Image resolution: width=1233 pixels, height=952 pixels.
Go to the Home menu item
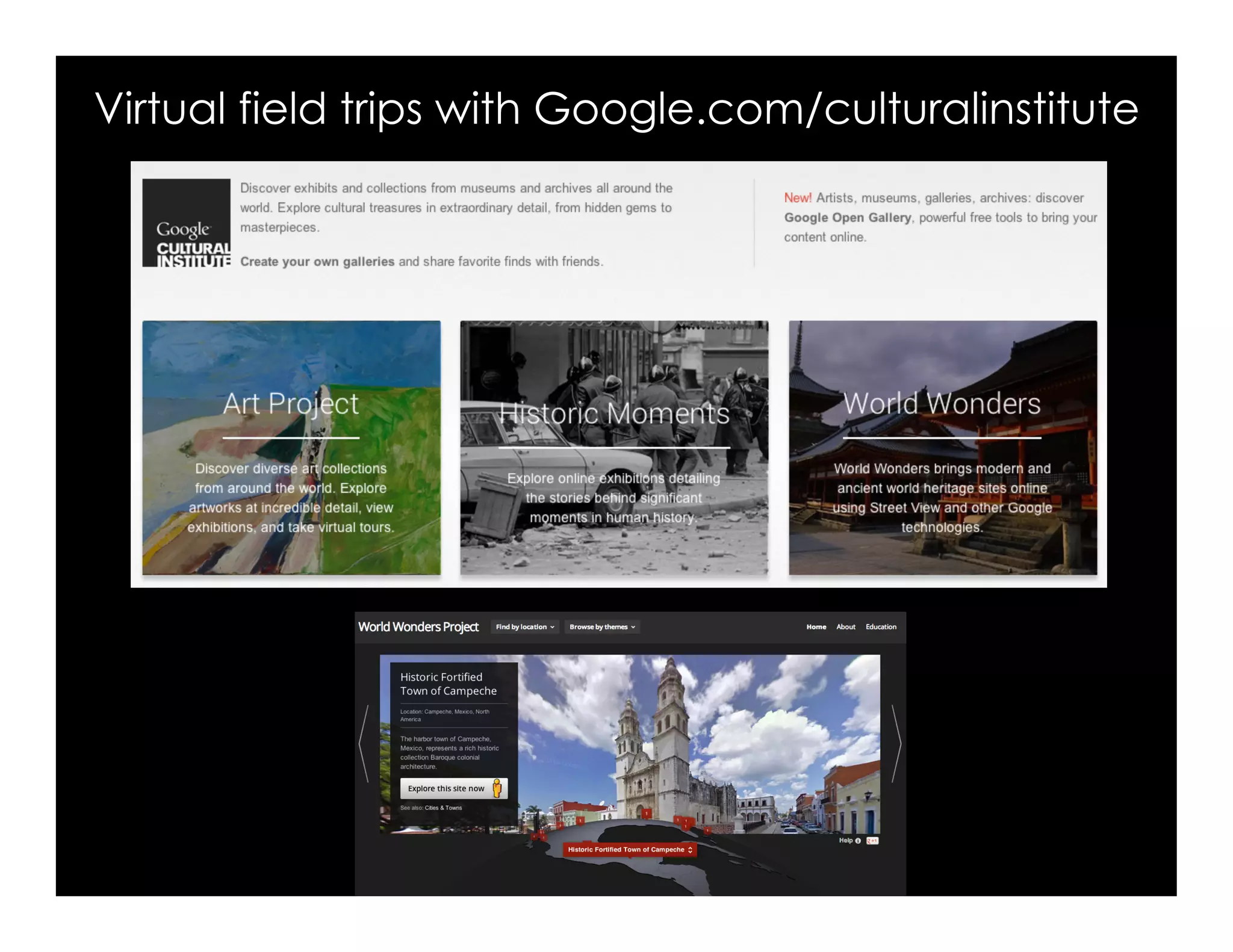coord(816,627)
